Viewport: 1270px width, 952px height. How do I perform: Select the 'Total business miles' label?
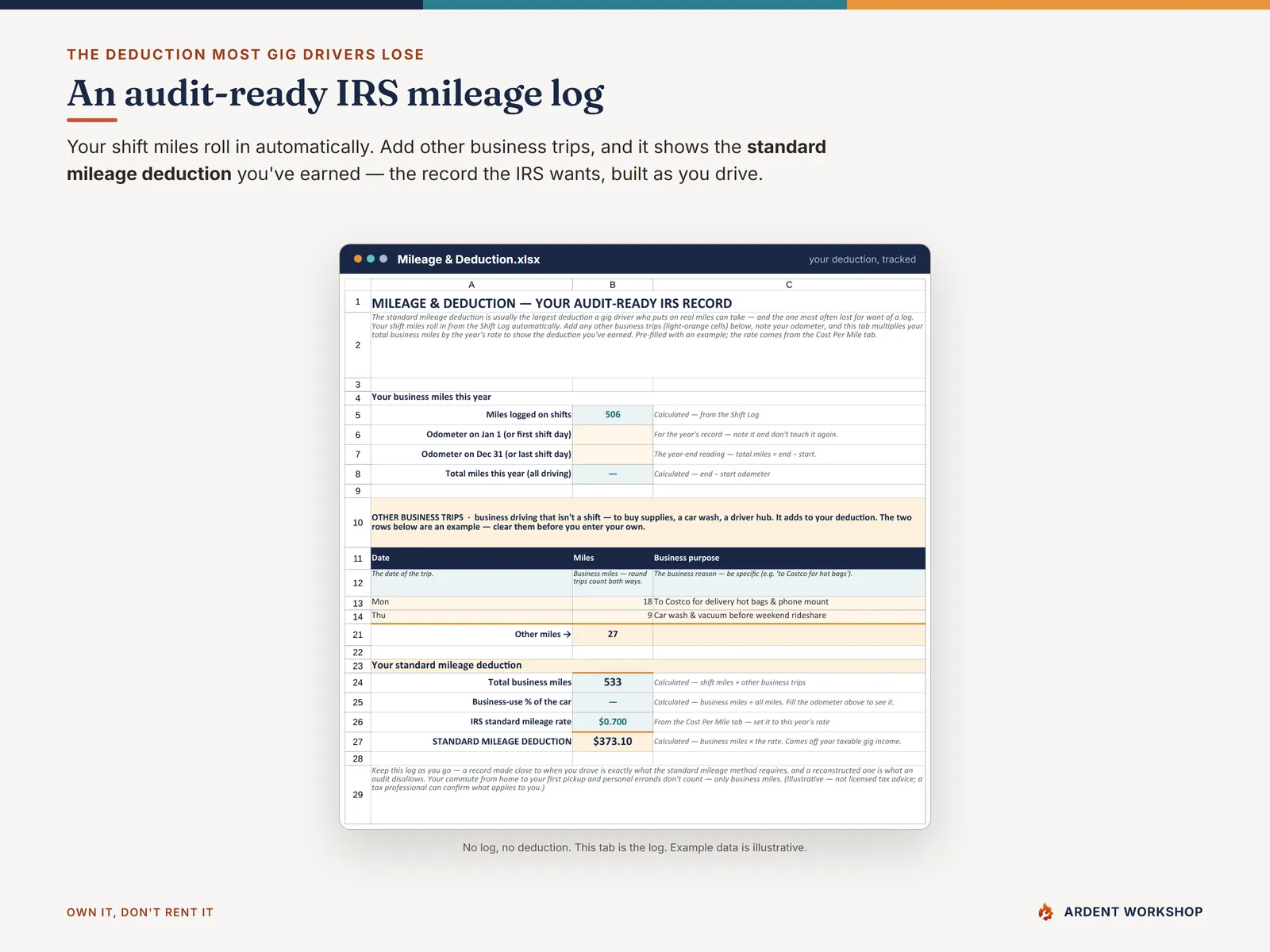(x=529, y=682)
